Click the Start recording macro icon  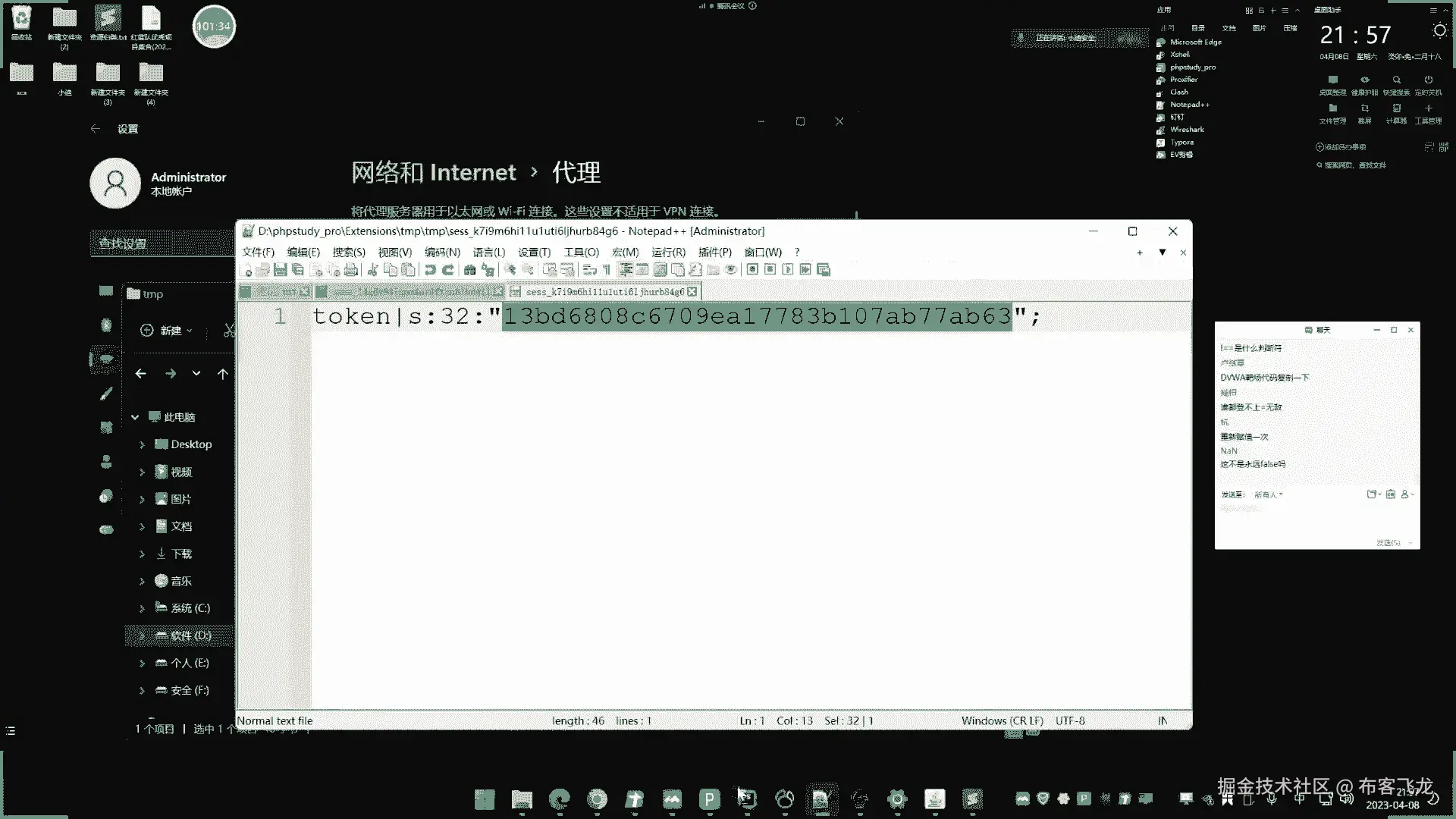[x=752, y=270]
